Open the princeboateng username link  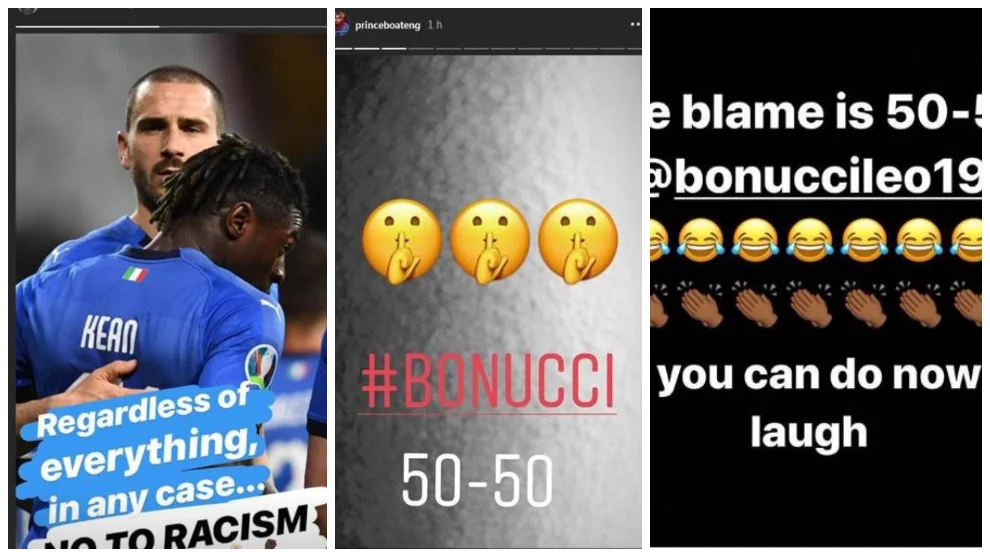pyautogui.click(x=388, y=25)
